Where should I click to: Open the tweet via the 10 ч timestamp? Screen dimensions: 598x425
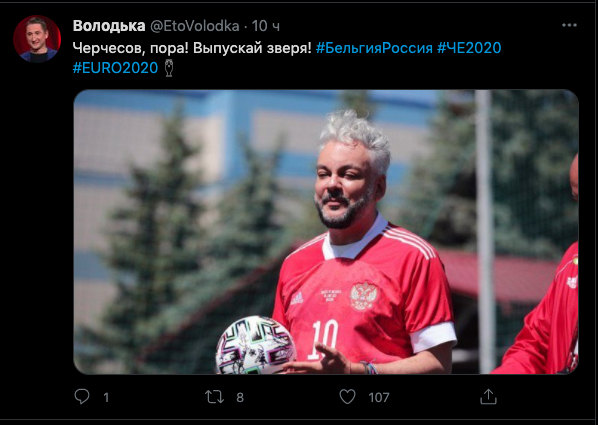click(266, 26)
